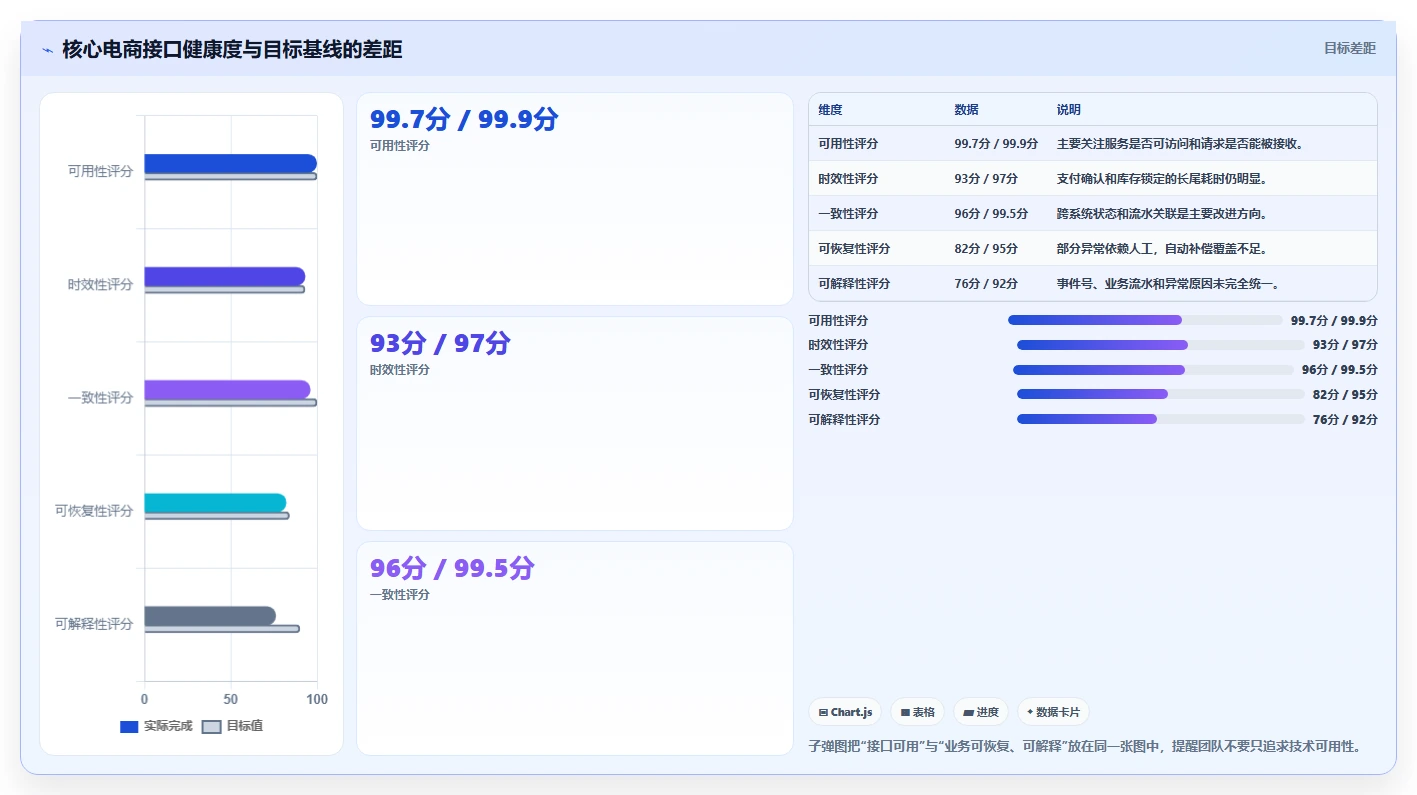Click the description 支付确认和库存锁定的长尾耗时仍明显
Image resolution: width=1417 pixels, height=795 pixels.
click(x=1162, y=179)
